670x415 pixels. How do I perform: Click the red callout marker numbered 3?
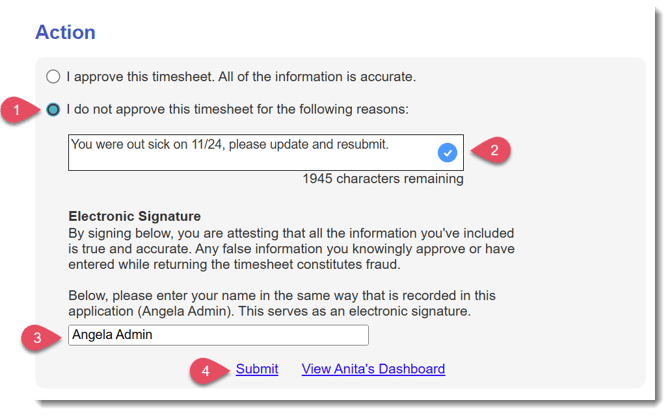(37, 337)
